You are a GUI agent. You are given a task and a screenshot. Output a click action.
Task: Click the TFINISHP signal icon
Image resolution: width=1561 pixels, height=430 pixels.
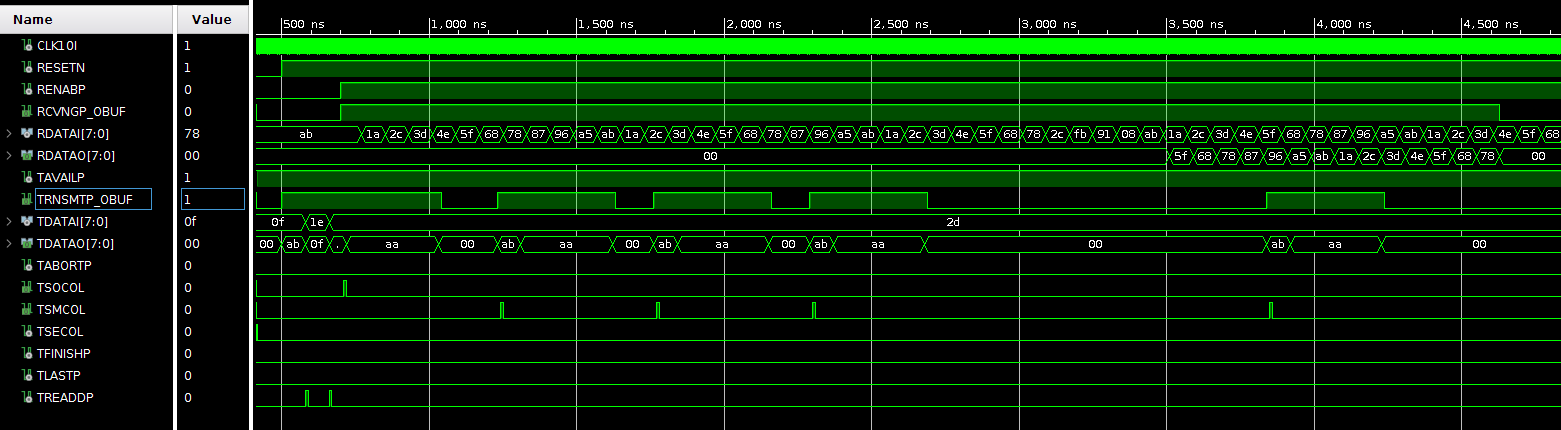tap(27, 354)
